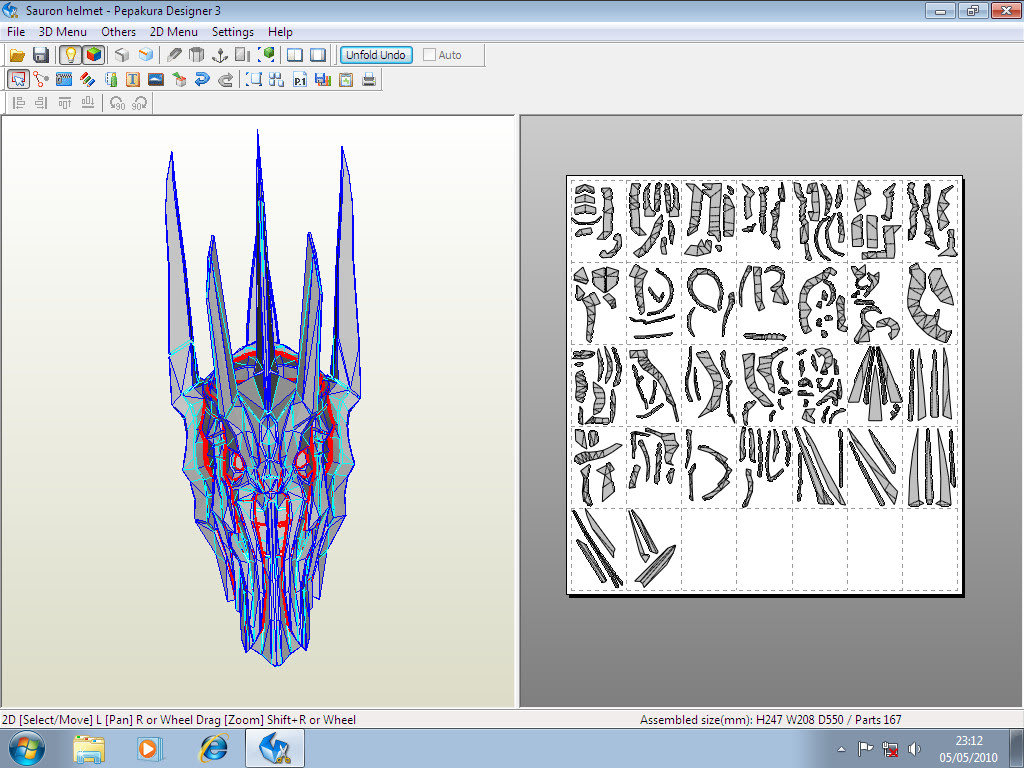The width and height of the screenshot is (1024, 768).
Task: Print the pattern with the printer icon
Action: click(369, 80)
